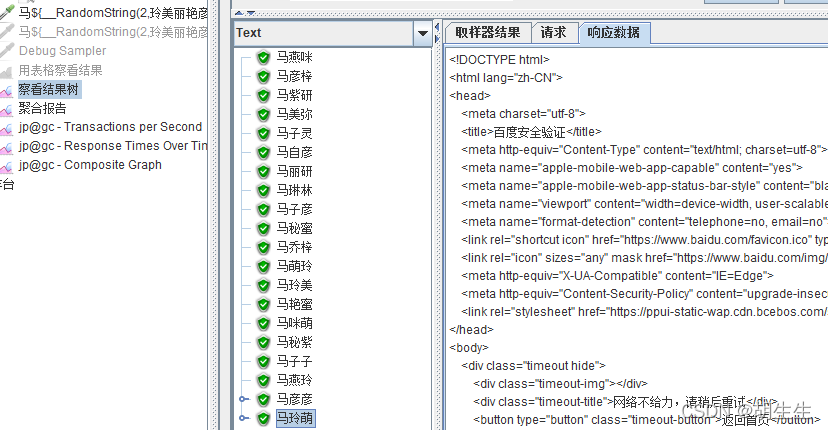Click the success shield icon beside 马燕玲
The image size is (828, 430).
pyautogui.click(x=264, y=380)
